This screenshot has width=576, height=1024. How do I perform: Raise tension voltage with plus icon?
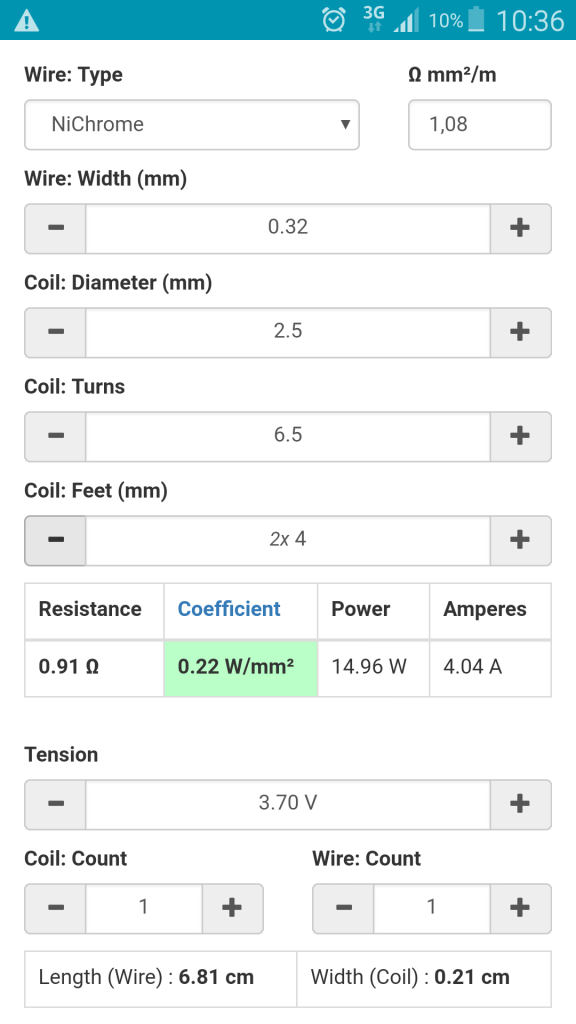click(520, 804)
